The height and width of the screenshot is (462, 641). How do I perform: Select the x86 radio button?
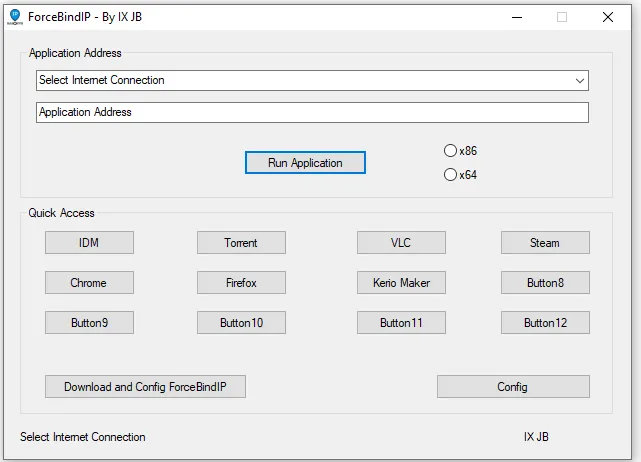[x=450, y=151]
